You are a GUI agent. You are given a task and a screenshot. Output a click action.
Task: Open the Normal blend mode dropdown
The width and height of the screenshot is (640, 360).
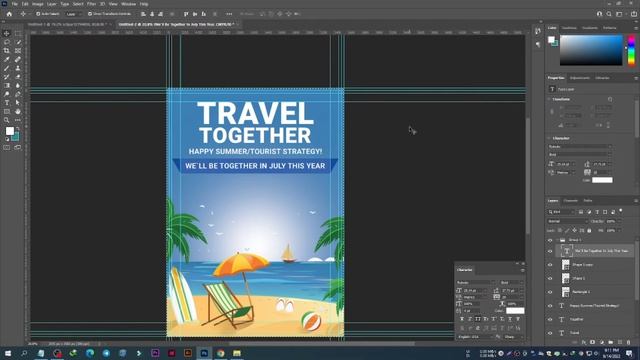(567, 221)
